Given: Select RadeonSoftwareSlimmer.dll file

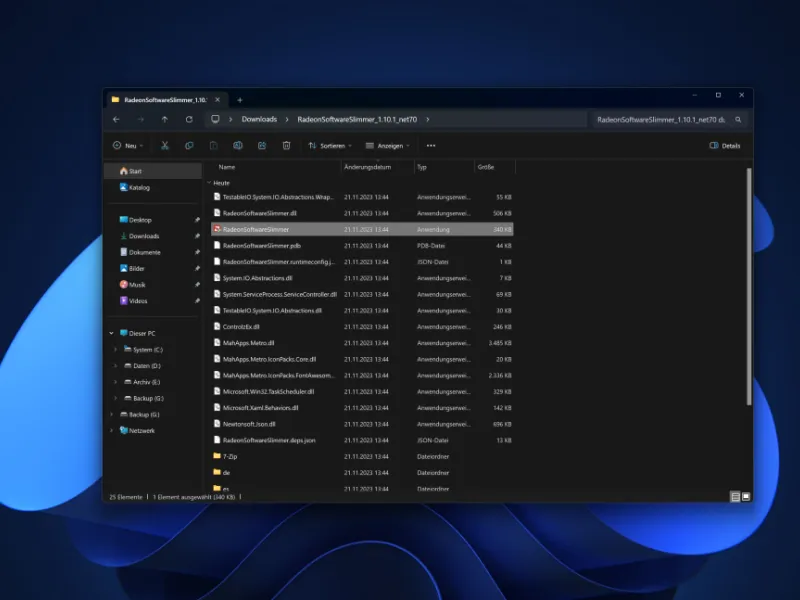Looking at the screenshot, I should coord(362,213).
